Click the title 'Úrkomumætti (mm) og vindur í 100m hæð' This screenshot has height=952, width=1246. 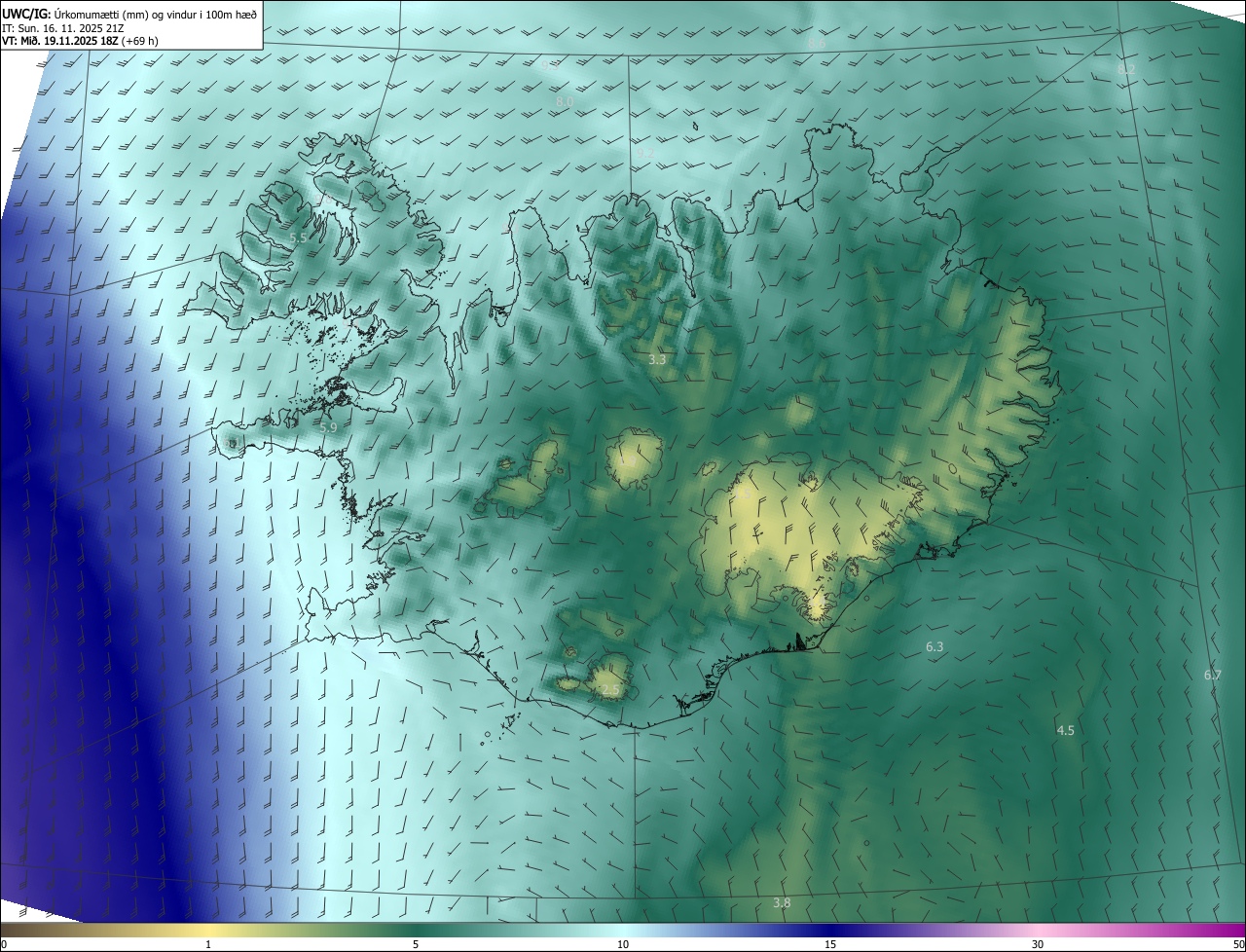[x=156, y=14]
